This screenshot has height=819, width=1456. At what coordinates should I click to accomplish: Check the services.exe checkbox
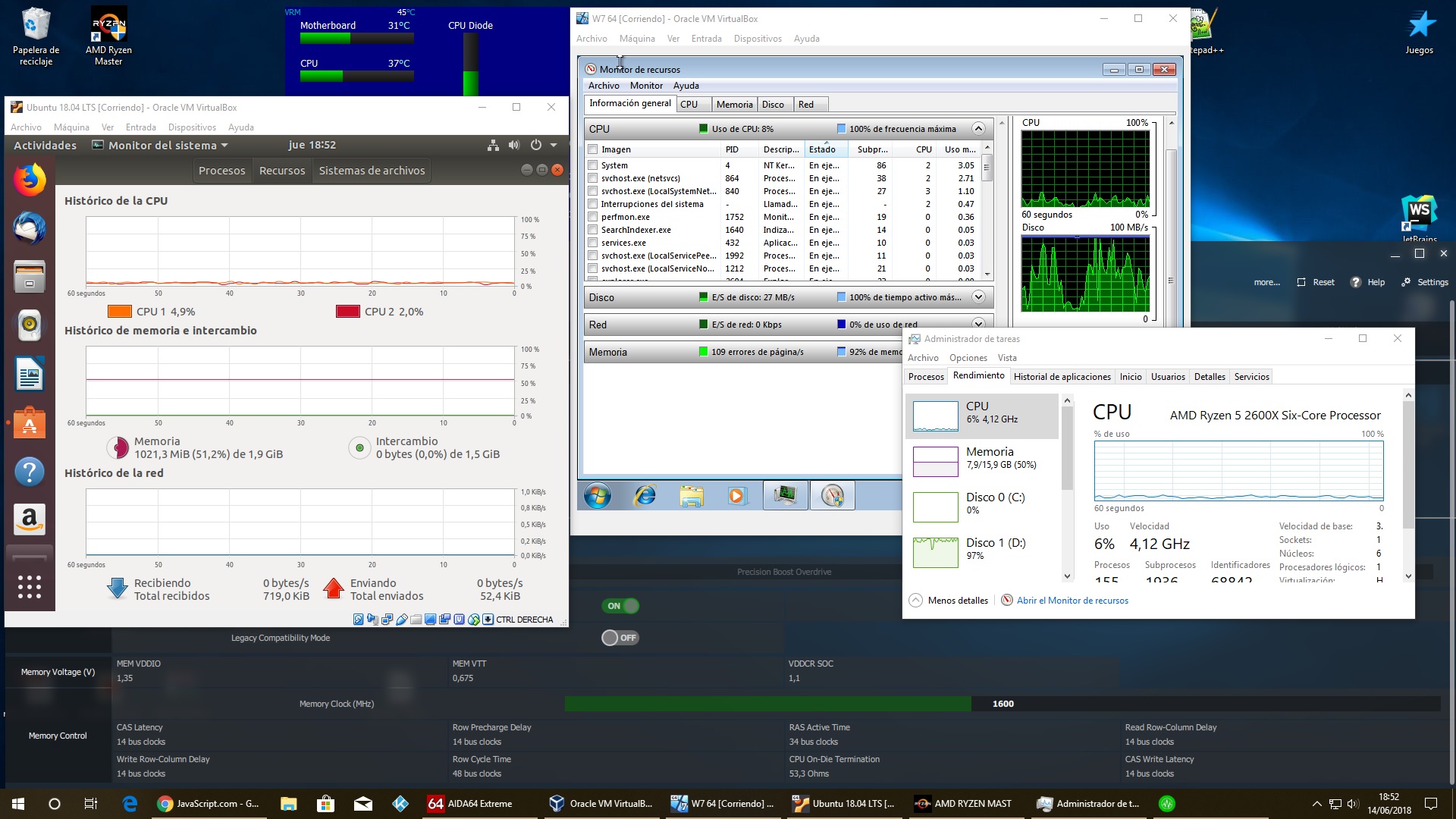593,243
